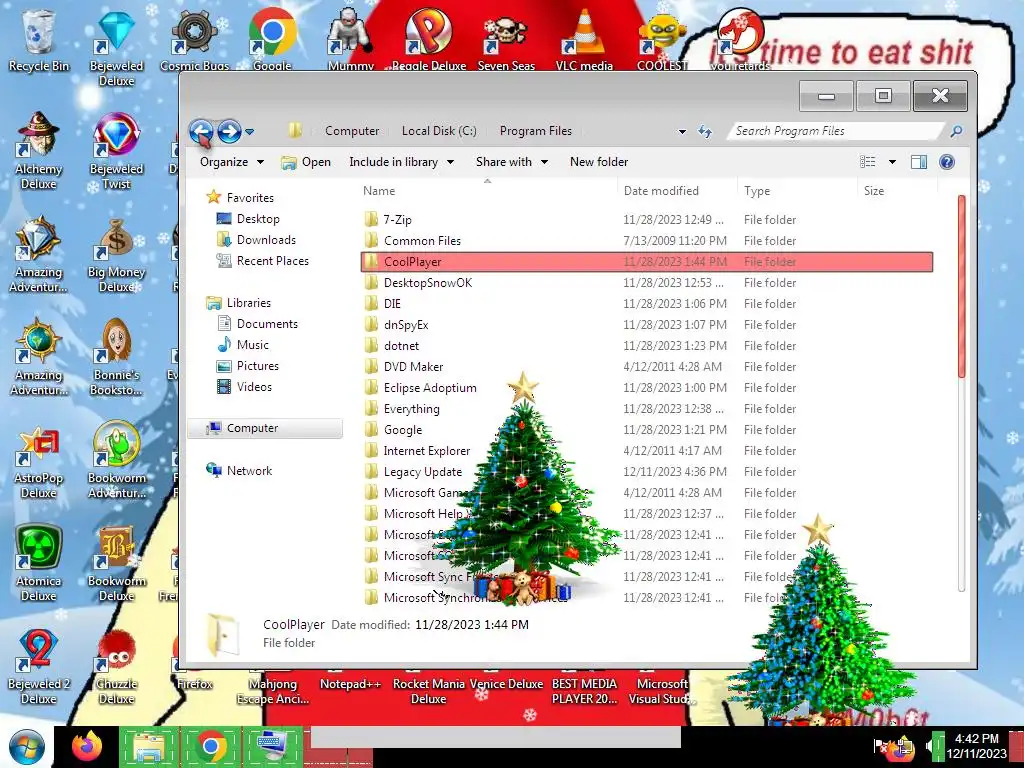Screen dimensions: 1024x768
Task: Open Bonnie's Bookstore desktop shortcut
Action: (116, 357)
